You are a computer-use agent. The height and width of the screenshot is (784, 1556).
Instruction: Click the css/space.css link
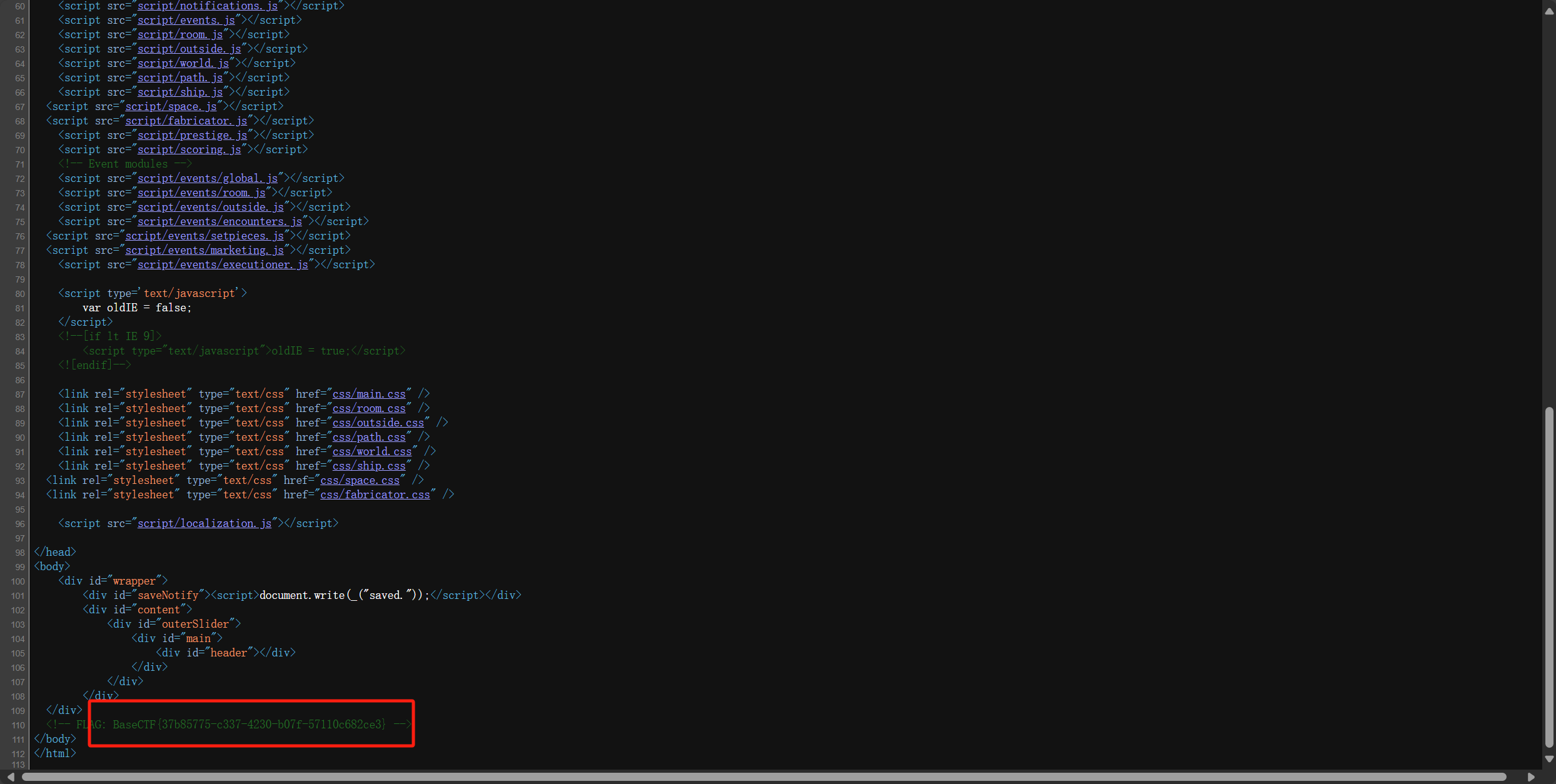pyautogui.click(x=360, y=480)
